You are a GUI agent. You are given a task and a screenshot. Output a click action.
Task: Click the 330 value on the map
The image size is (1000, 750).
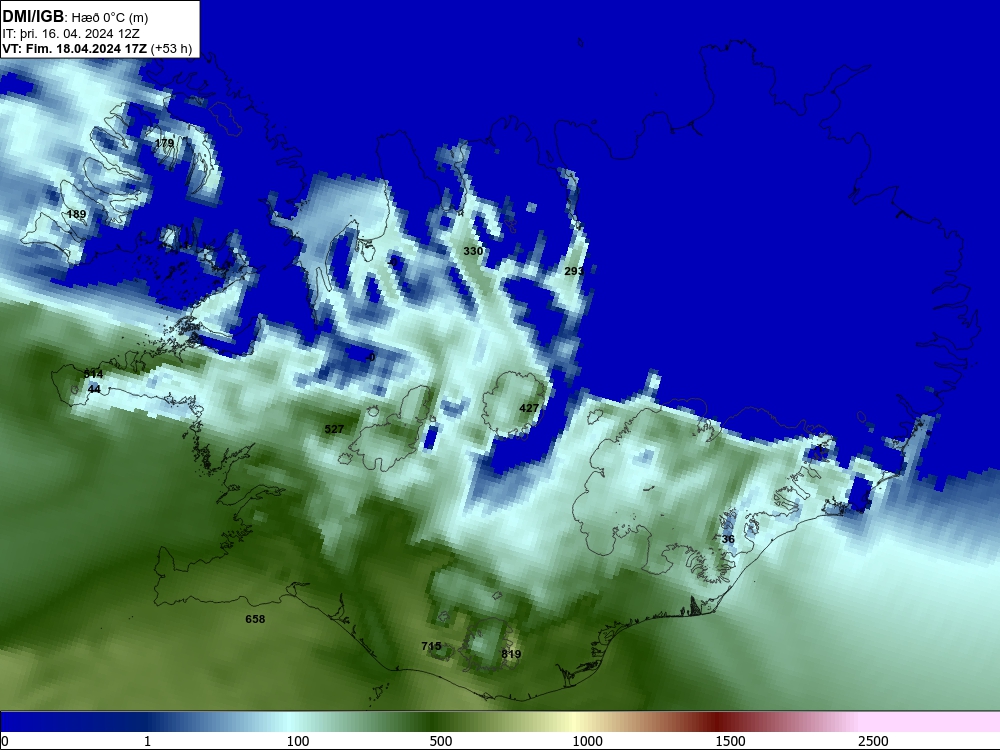tap(473, 251)
